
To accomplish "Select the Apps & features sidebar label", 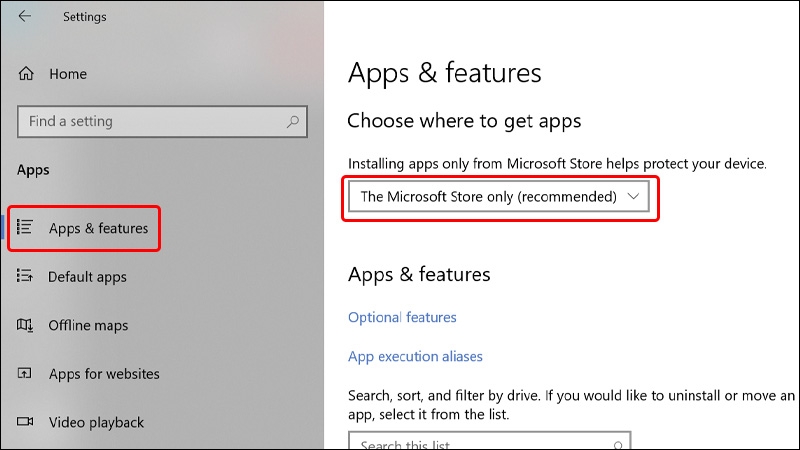I will tap(98, 228).
